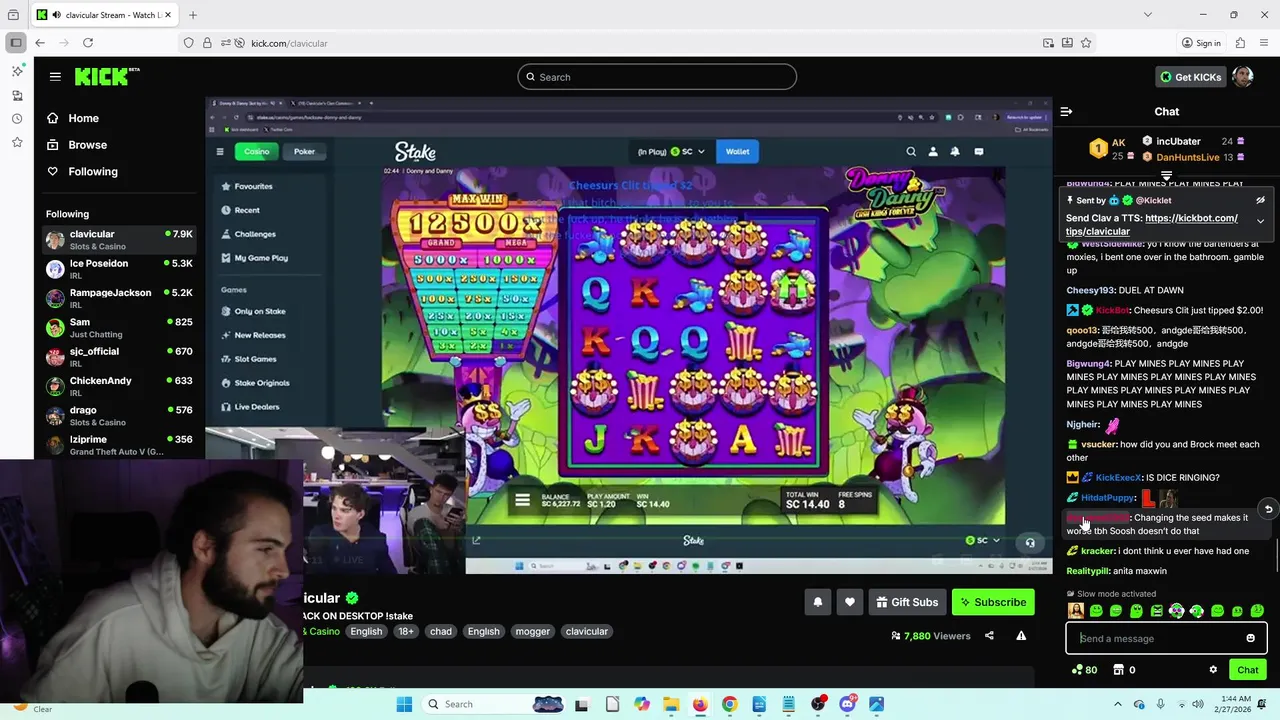Expand the chat leaderboard handle
Viewport: 1280px width, 720px height.
click(1166, 176)
